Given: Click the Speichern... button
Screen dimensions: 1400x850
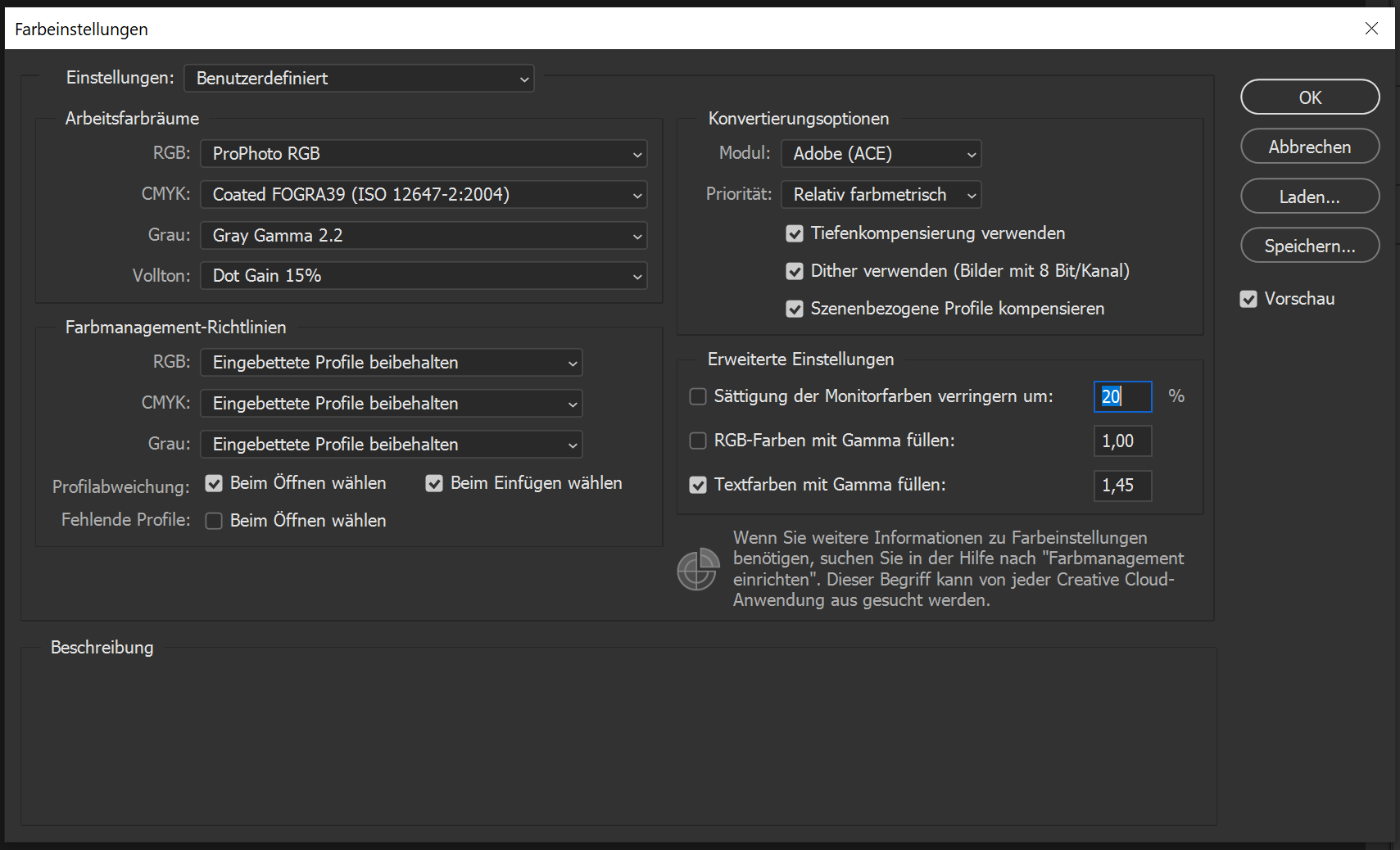Looking at the screenshot, I should pos(1310,246).
